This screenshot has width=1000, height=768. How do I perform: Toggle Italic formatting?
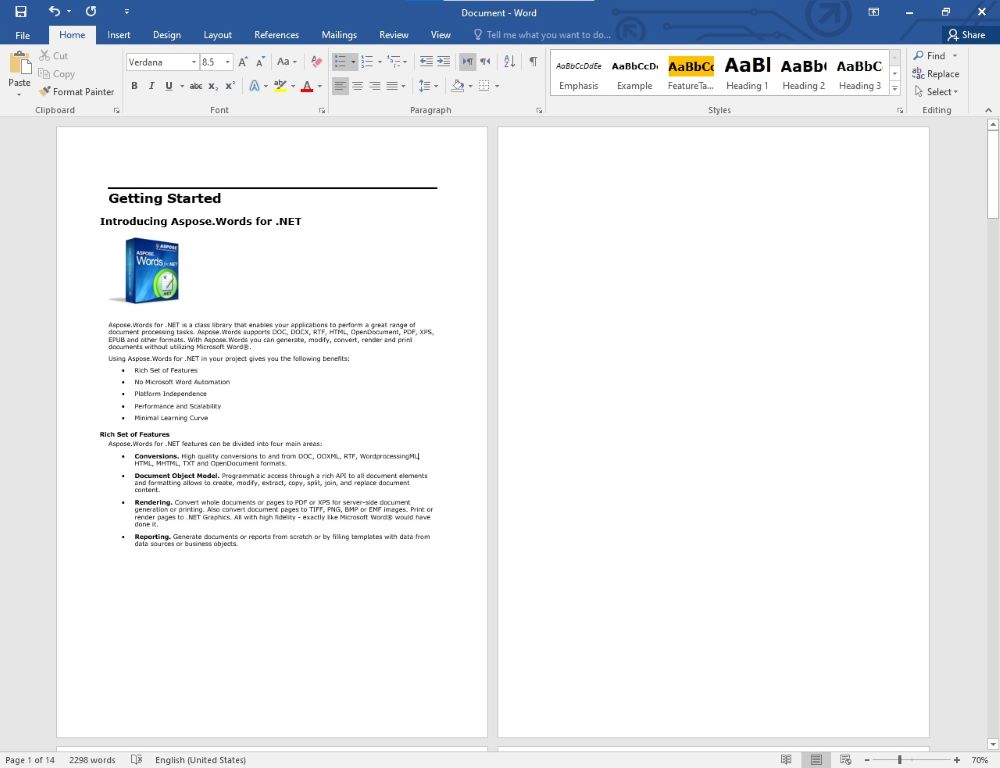pyautogui.click(x=151, y=86)
